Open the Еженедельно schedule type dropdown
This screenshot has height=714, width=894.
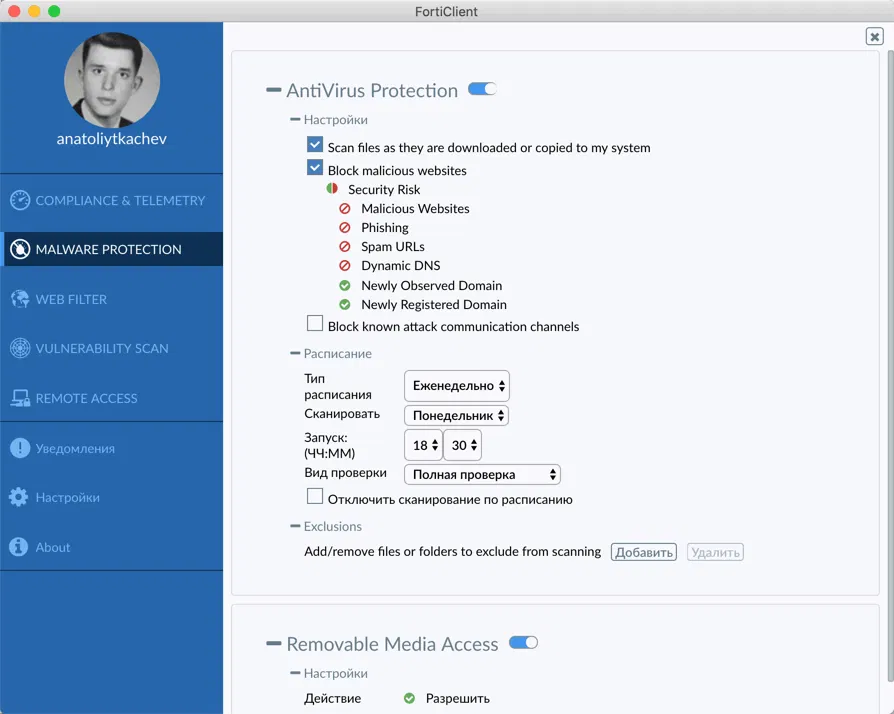(457, 386)
